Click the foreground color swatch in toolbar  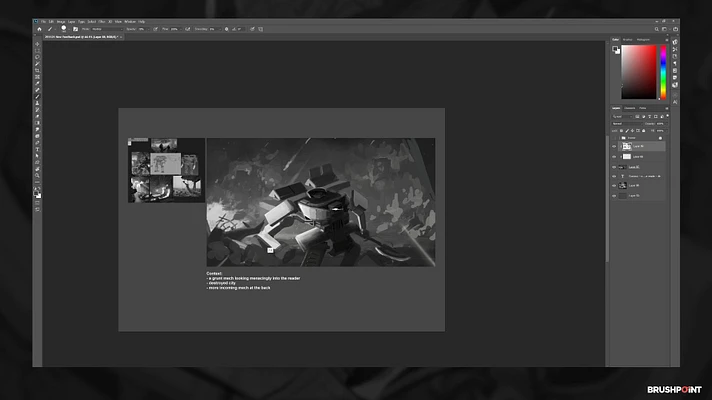[x=37, y=190]
